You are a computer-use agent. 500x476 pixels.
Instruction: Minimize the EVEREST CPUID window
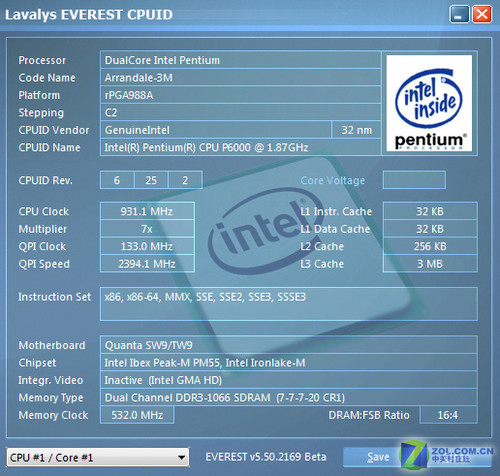click(459, 14)
